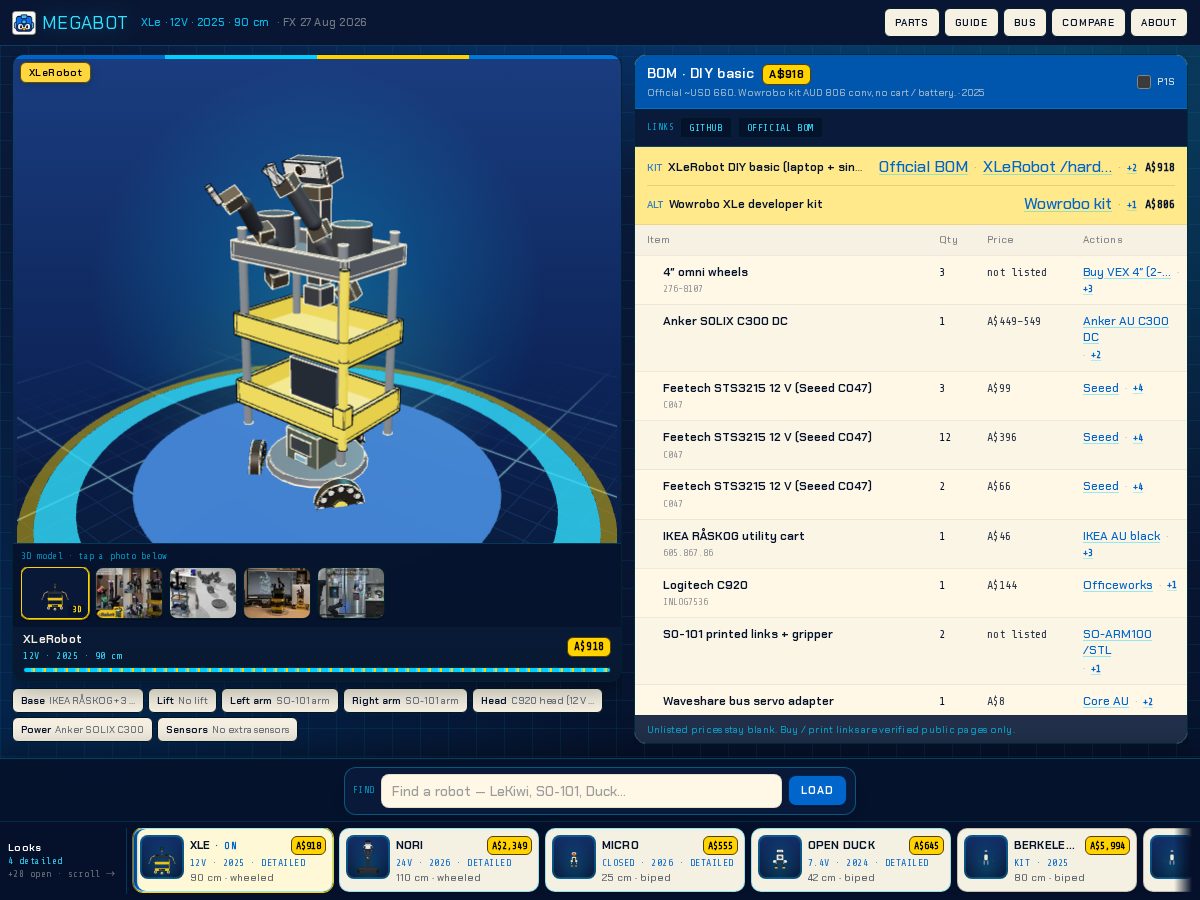Click the A$2,349 price badge on NORI

tap(509, 846)
